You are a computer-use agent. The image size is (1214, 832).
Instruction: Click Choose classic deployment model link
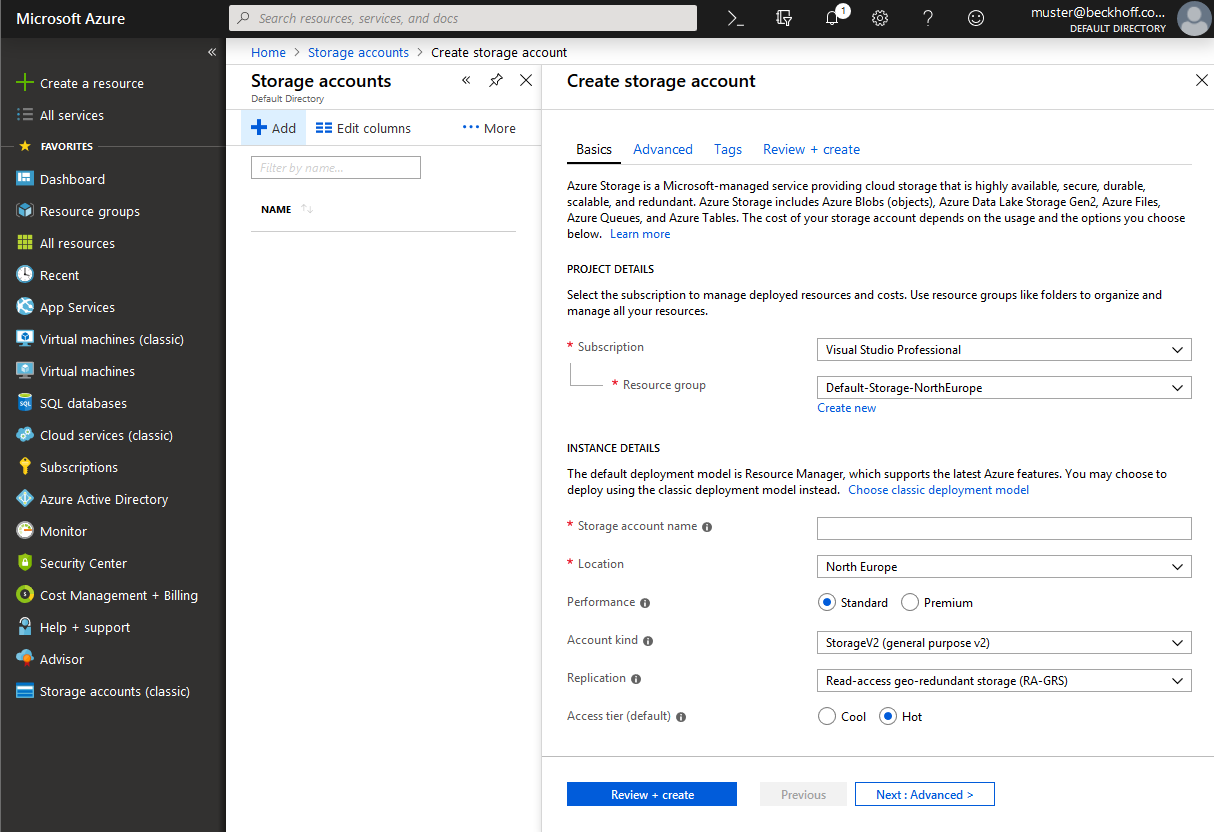click(x=938, y=490)
